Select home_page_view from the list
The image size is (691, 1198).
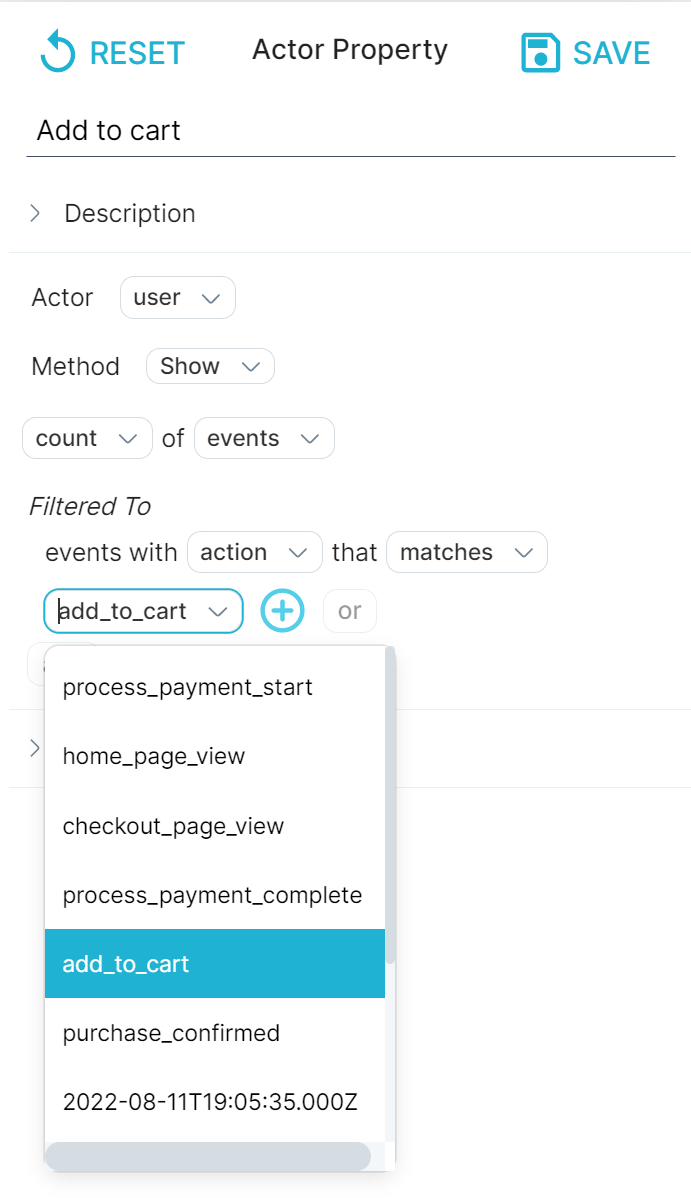point(215,756)
